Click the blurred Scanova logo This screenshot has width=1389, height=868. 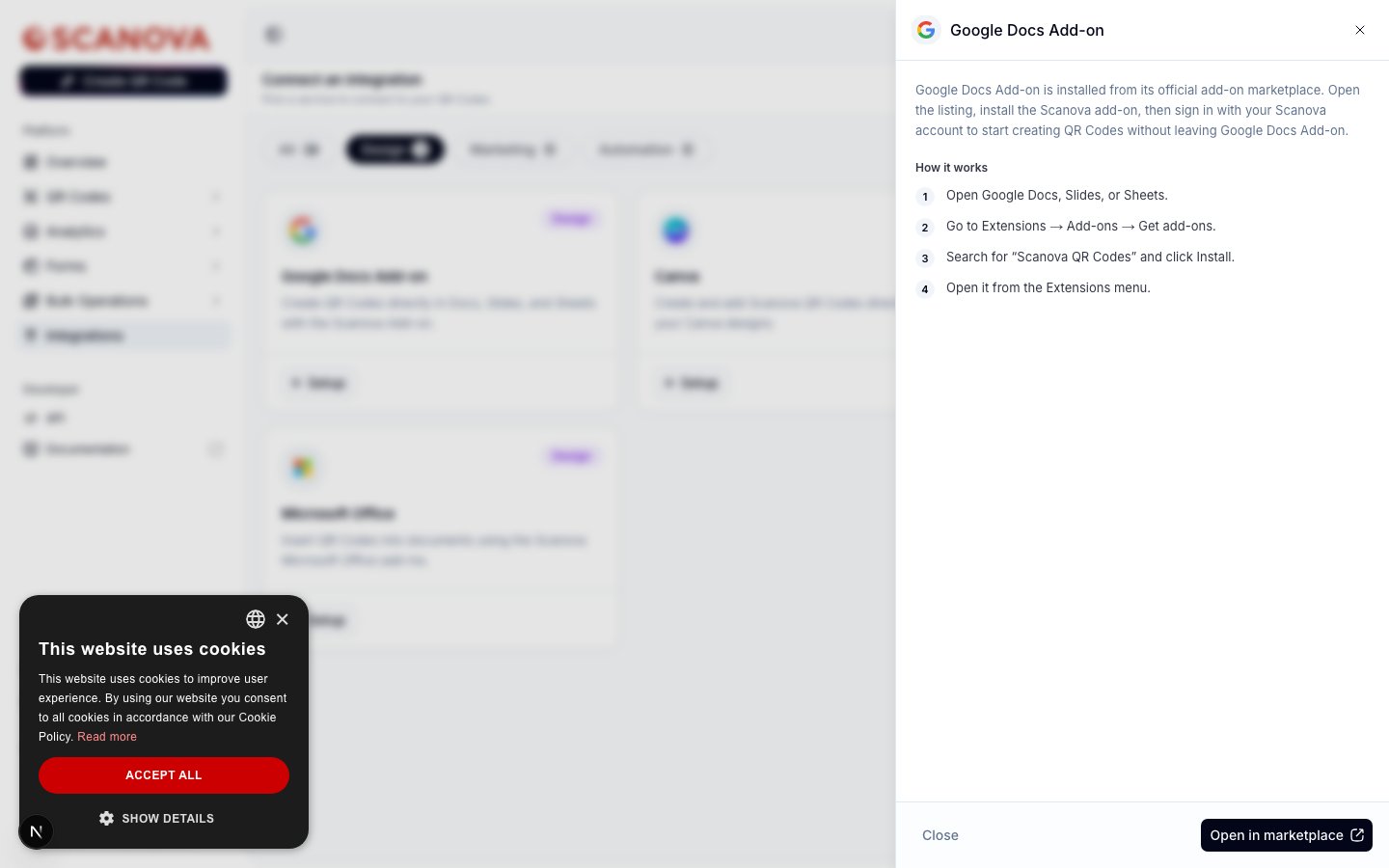click(x=116, y=39)
